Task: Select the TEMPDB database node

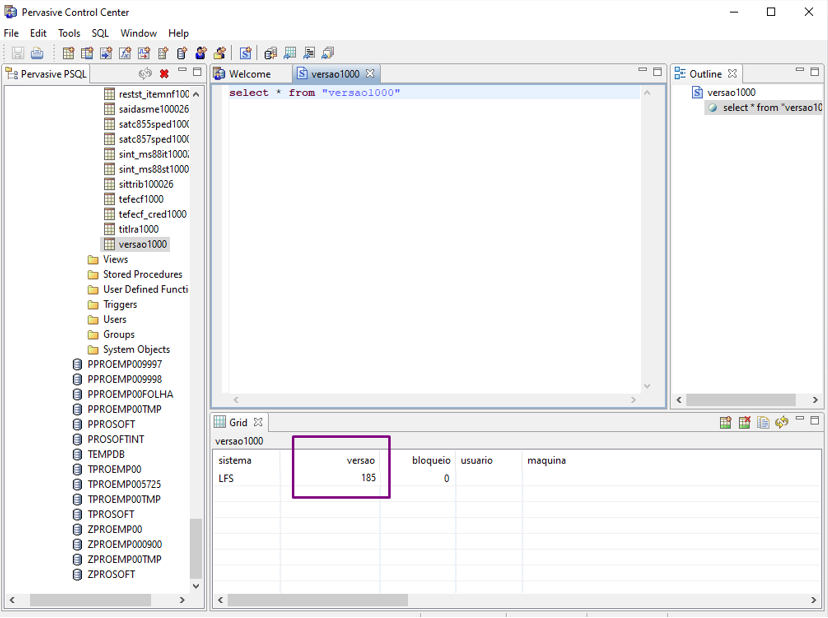Action: pos(99,454)
